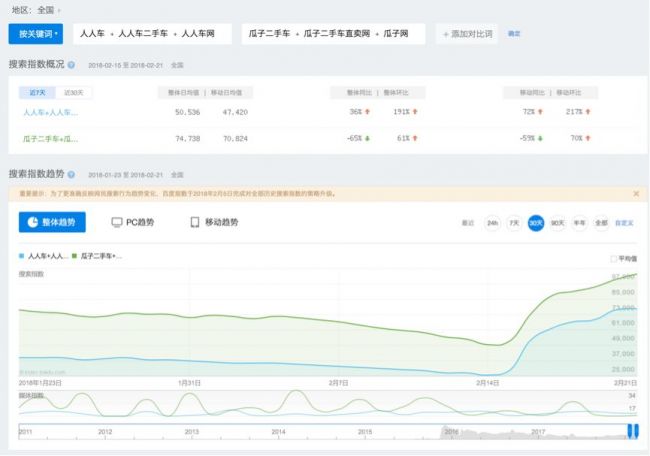
Task: Click the 50,536 daily average value
Action: [187, 112]
